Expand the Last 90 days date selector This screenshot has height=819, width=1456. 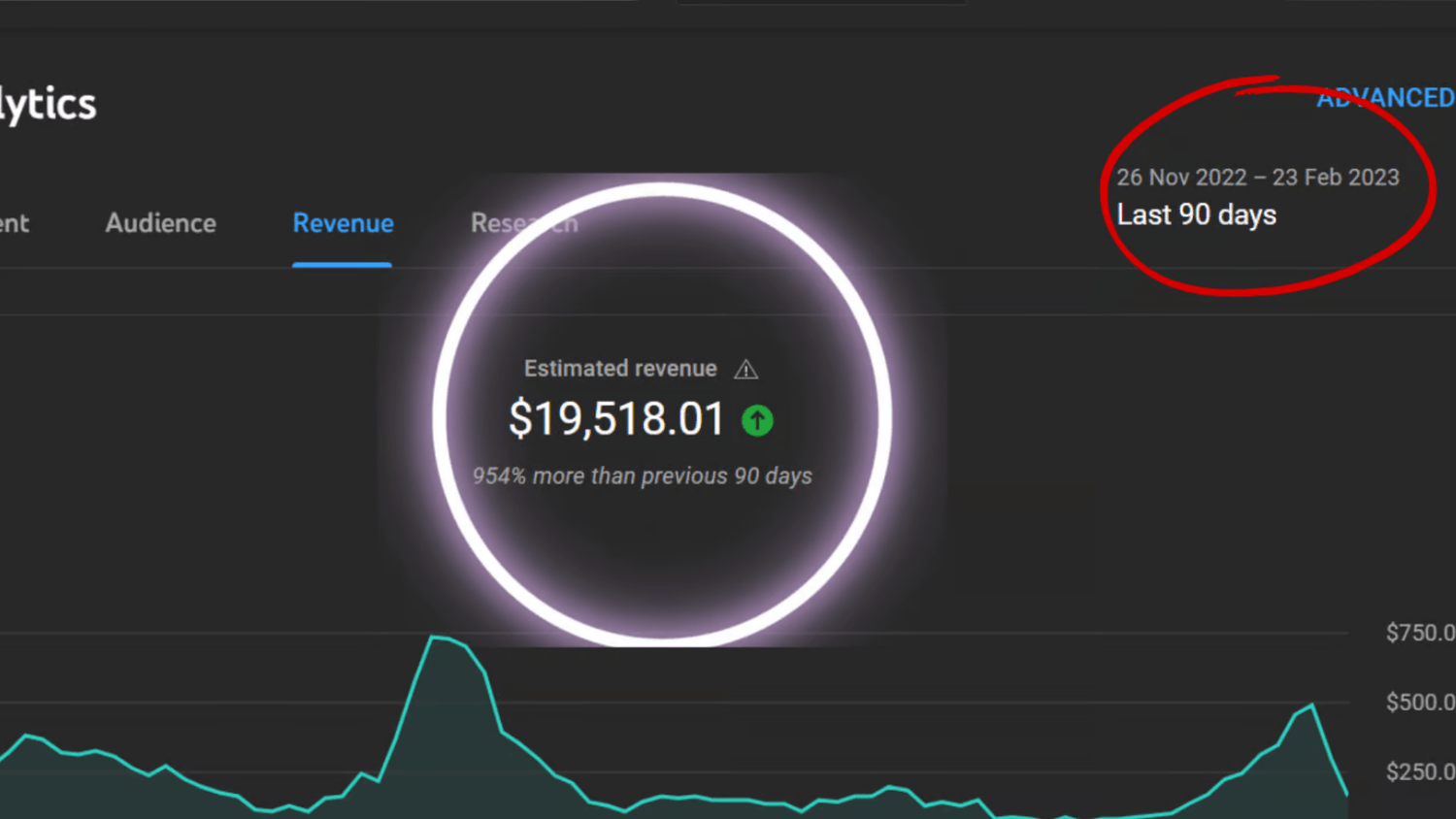tap(1196, 214)
